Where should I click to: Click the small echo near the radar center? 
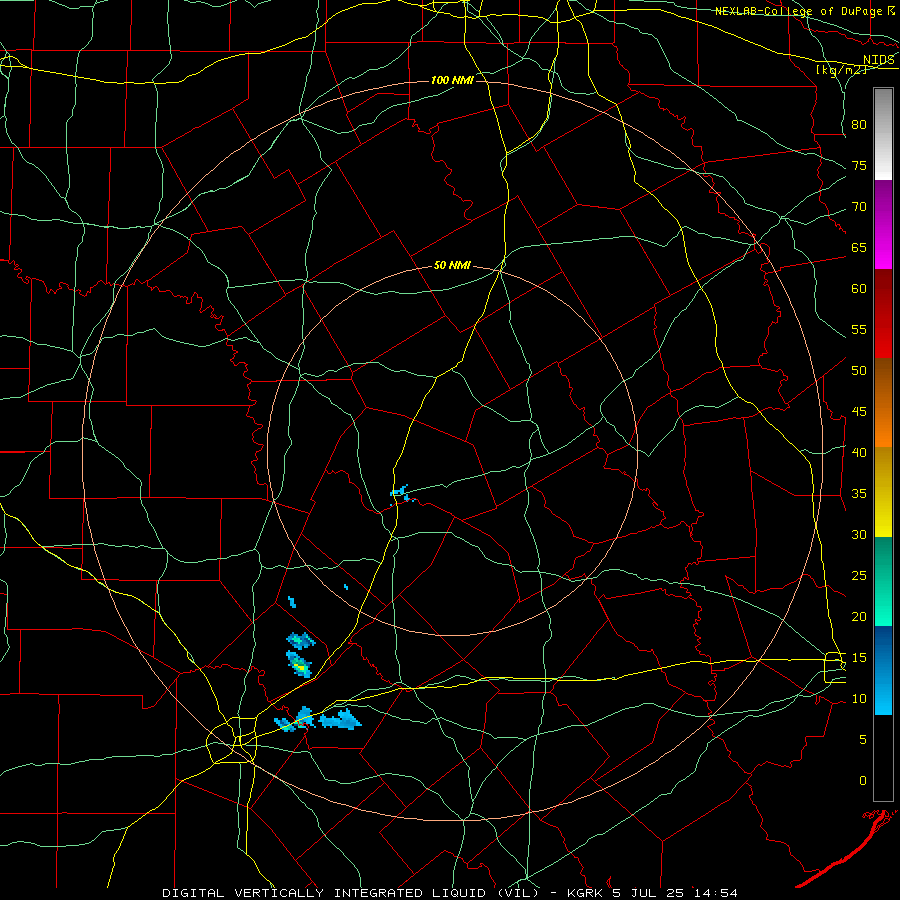click(x=402, y=494)
